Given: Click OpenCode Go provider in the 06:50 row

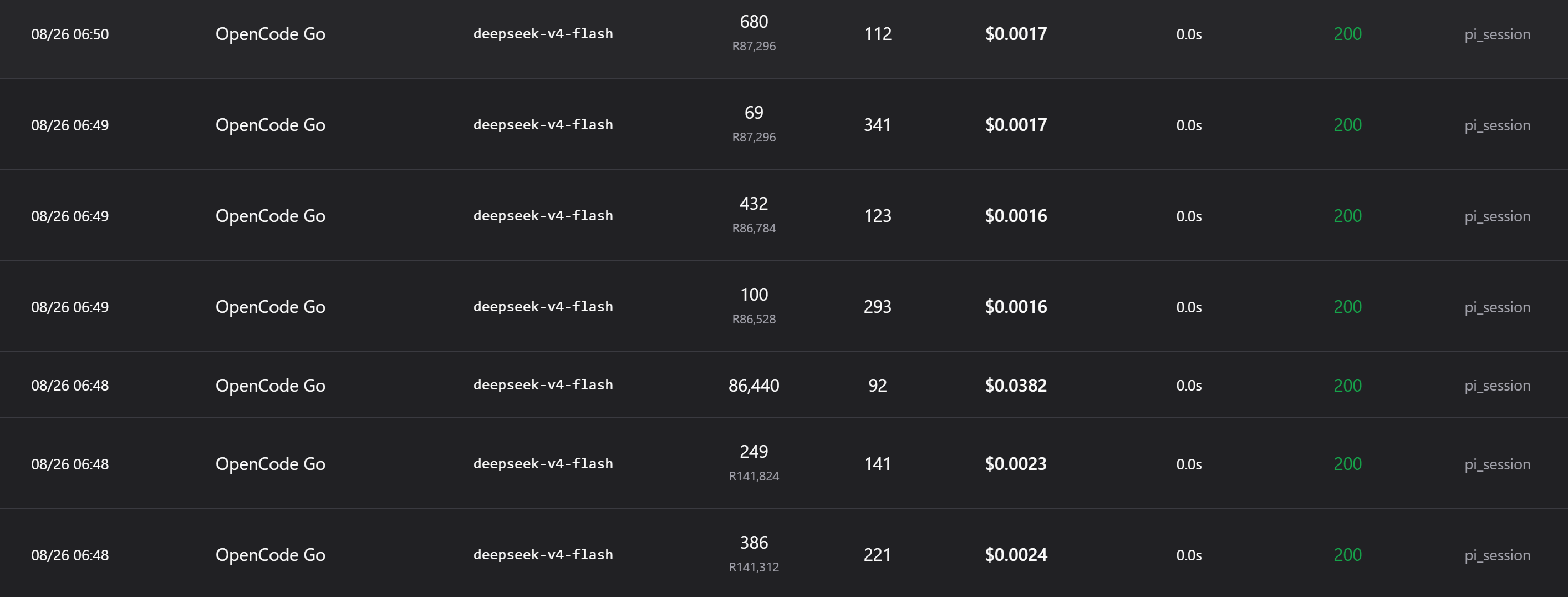Looking at the screenshot, I should (x=270, y=33).
